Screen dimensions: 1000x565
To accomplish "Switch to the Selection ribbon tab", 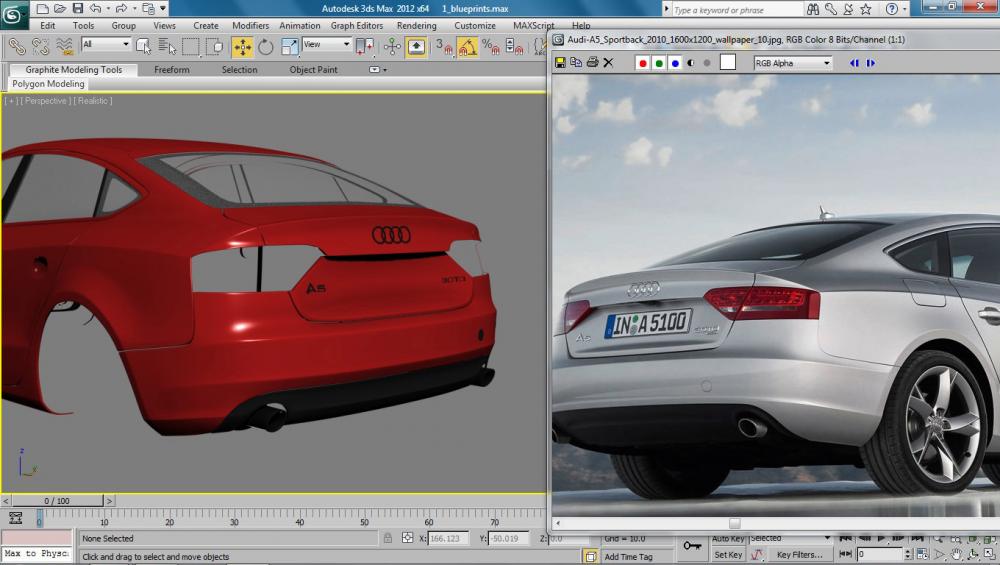I will (239, 70).
